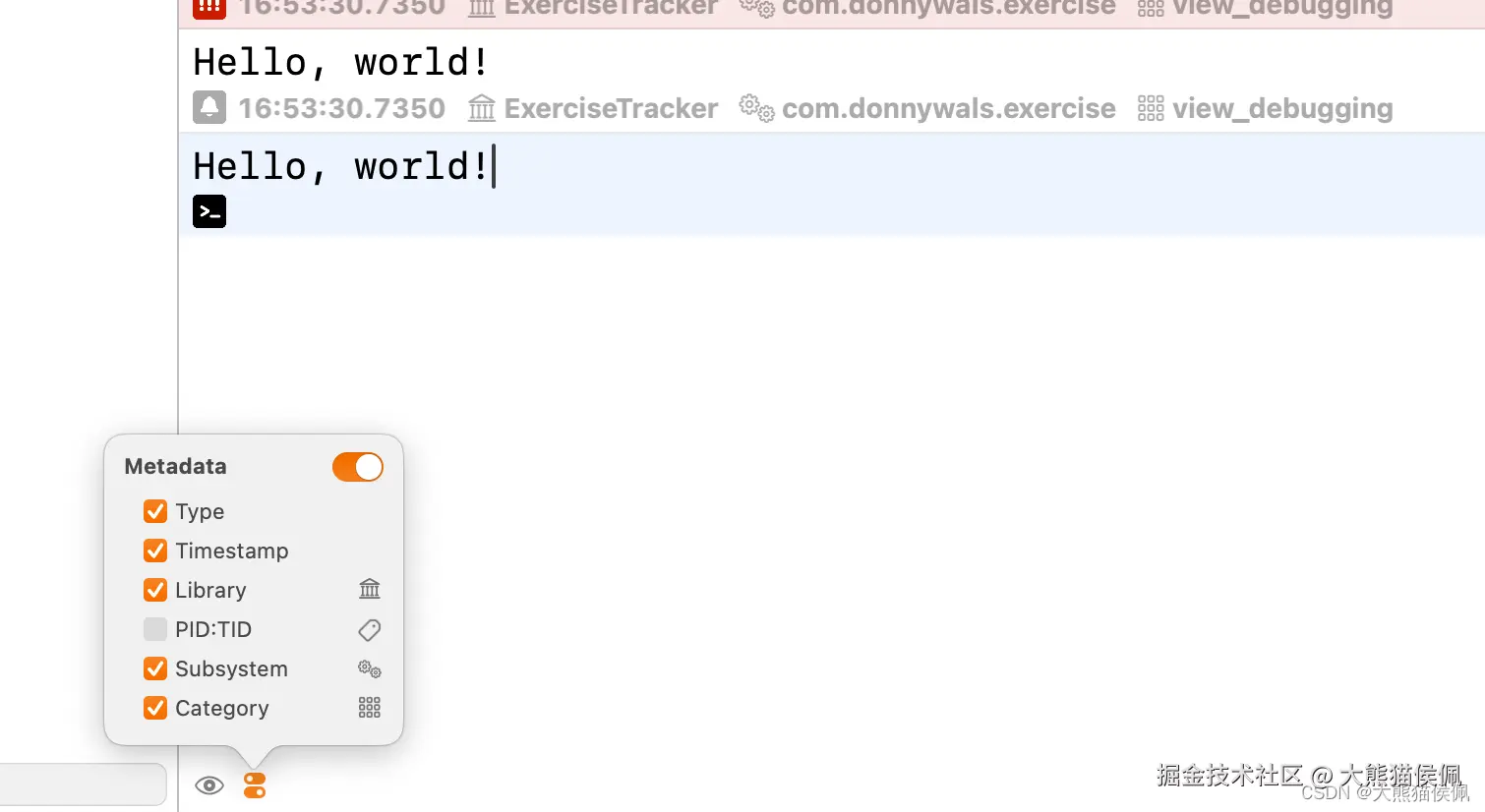Select the highlighted Hello, world! log message

pyautogui.click(x=341, y=166)
